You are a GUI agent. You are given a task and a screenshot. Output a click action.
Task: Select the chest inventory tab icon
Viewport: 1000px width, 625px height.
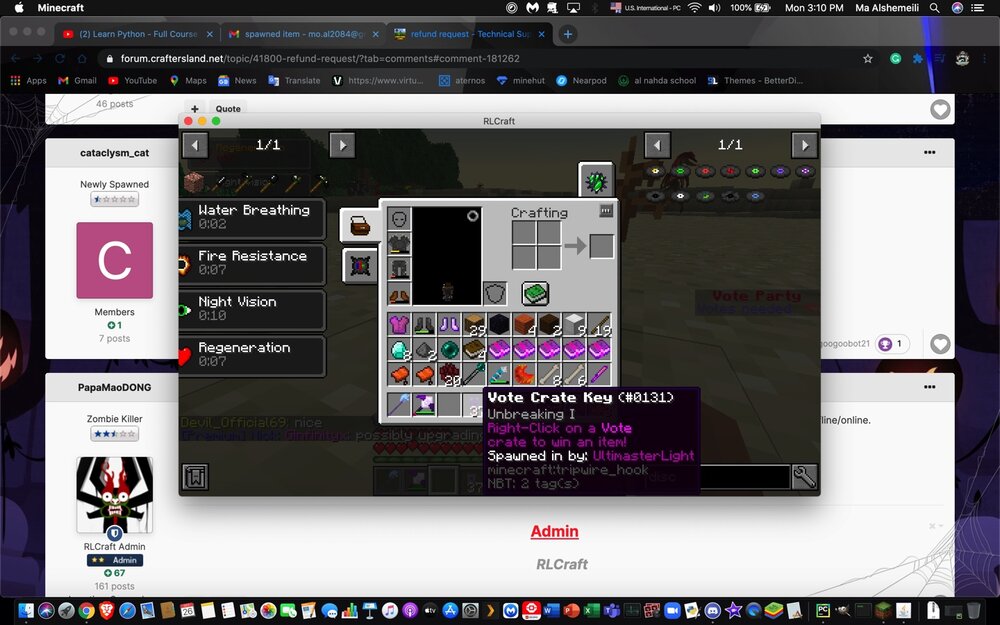point(359,225)
